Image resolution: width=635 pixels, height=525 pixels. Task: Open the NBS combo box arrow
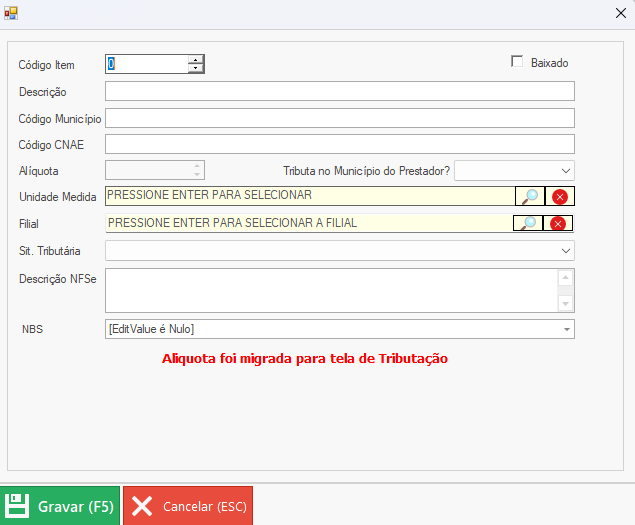click(567, 329)
